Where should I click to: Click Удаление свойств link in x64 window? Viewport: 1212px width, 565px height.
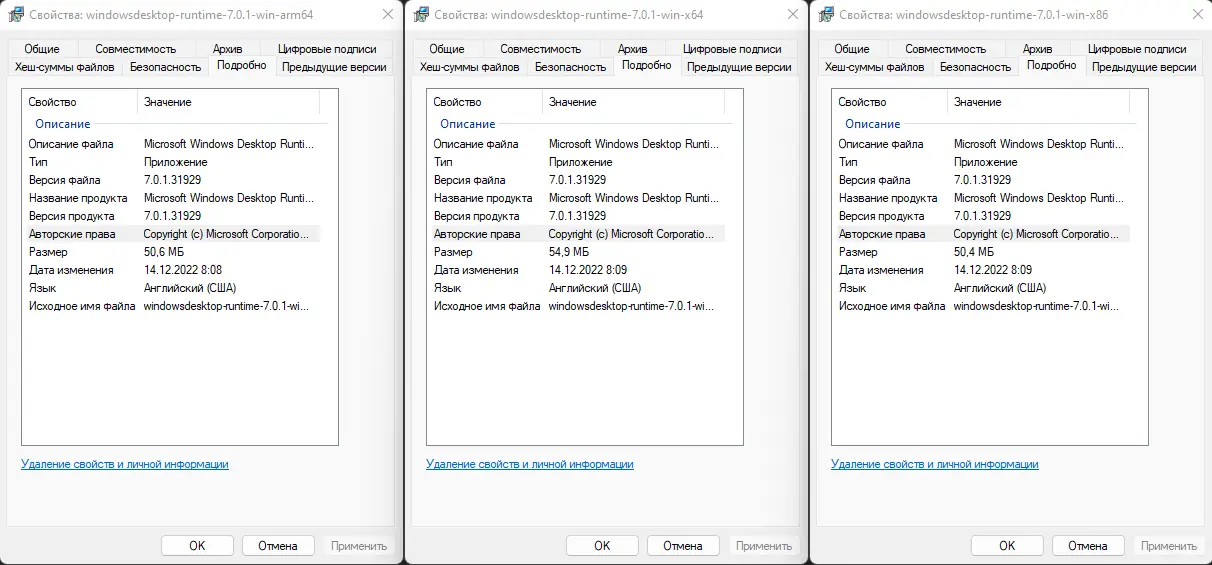coord(530,464)
